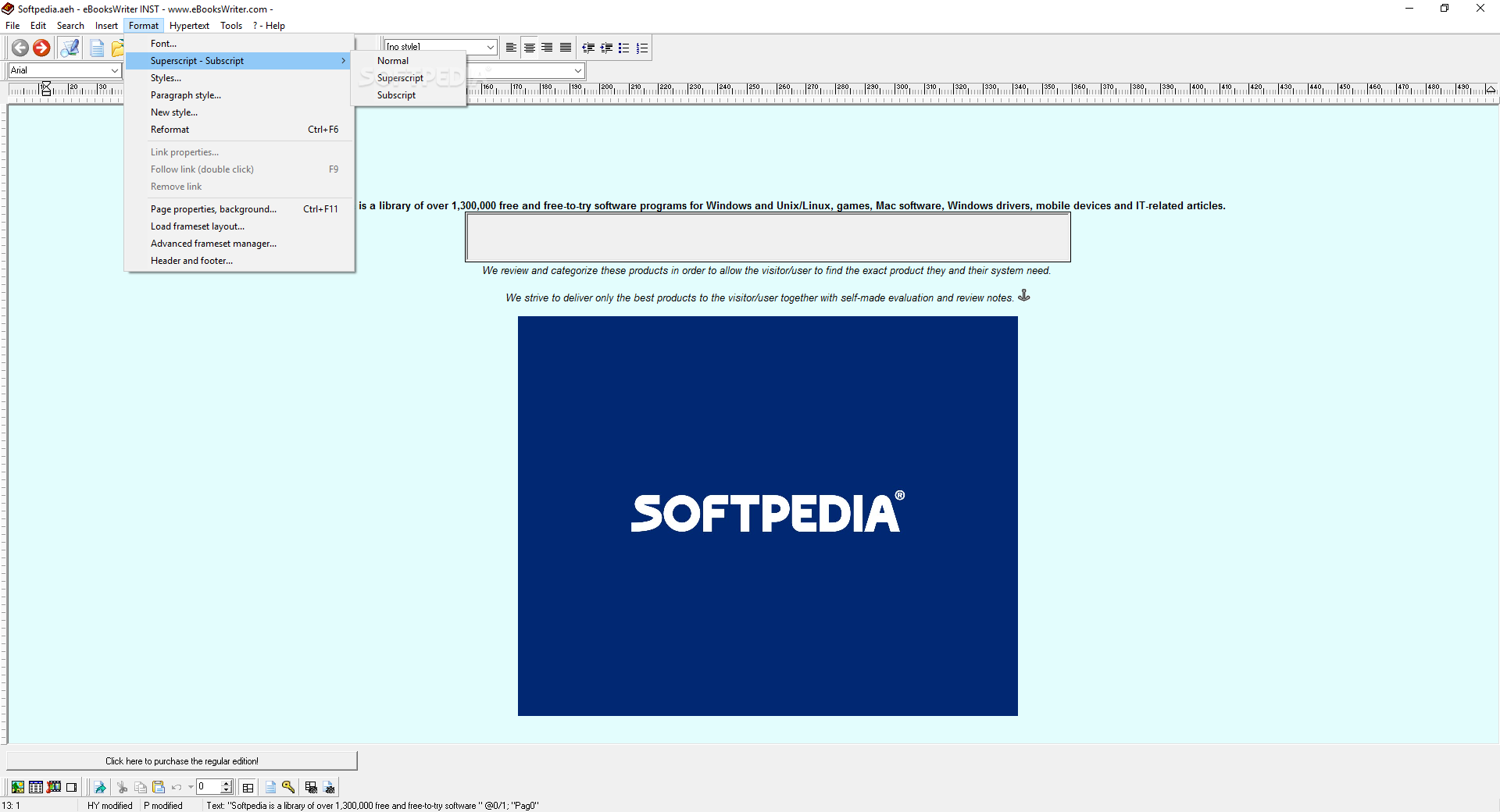Click the Softpedia logo image

768,516
